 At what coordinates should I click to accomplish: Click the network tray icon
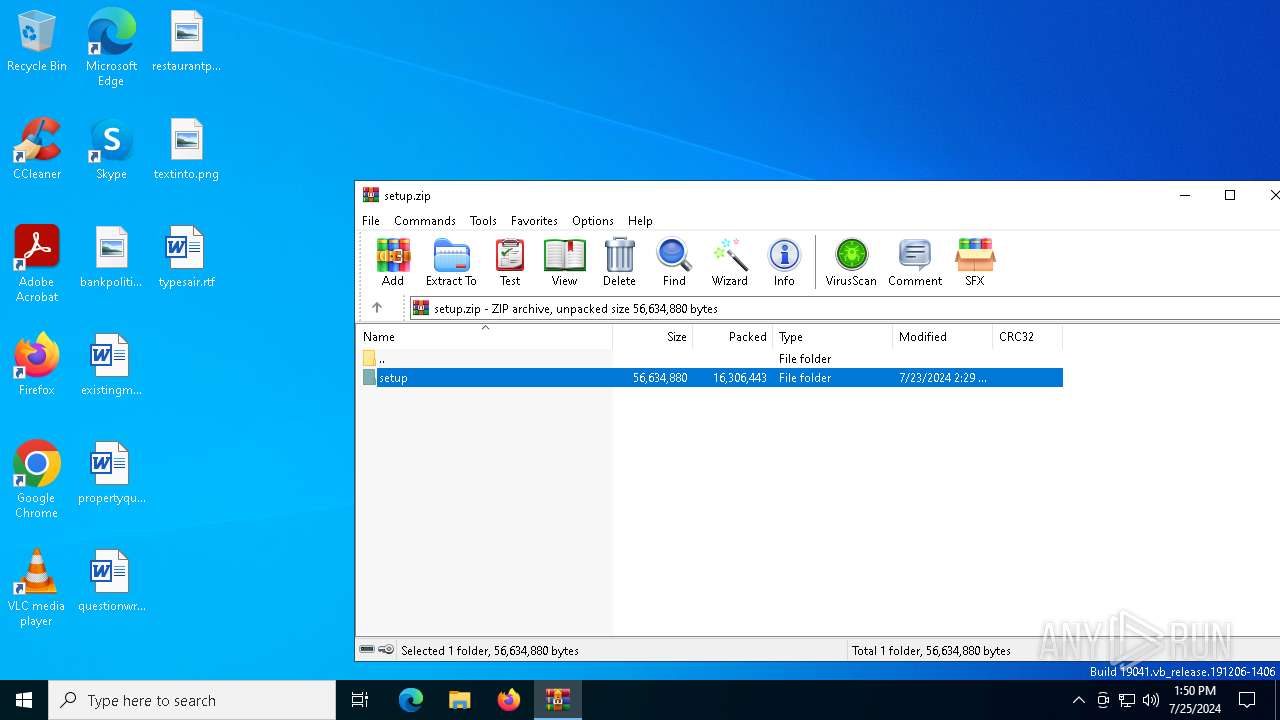coord(1127,700)
